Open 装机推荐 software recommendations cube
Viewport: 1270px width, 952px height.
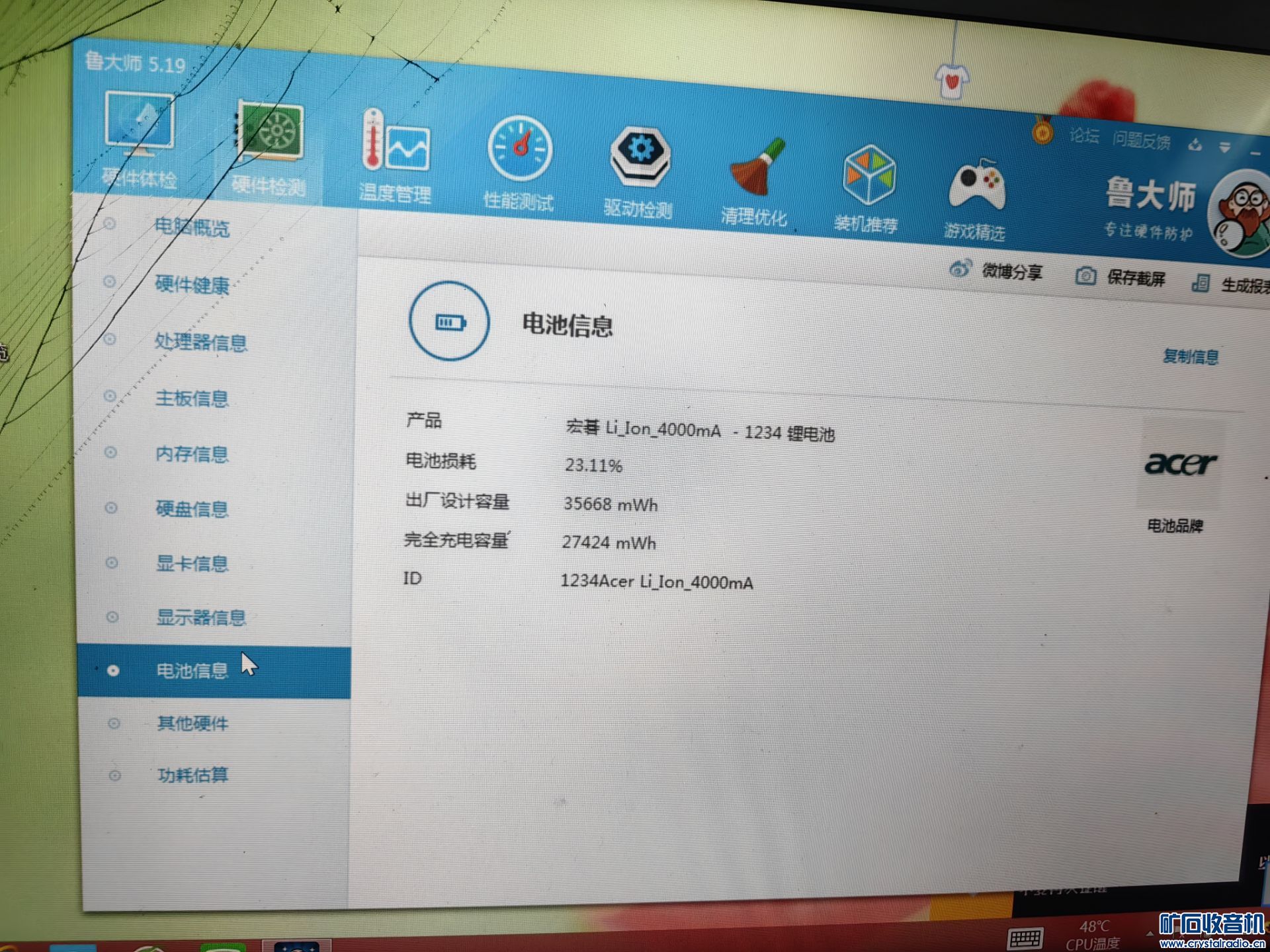867,190
